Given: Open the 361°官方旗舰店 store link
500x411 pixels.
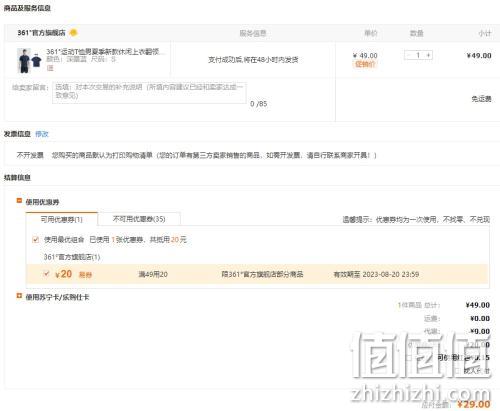Looking at the screenshot, I should pos(42,33).
